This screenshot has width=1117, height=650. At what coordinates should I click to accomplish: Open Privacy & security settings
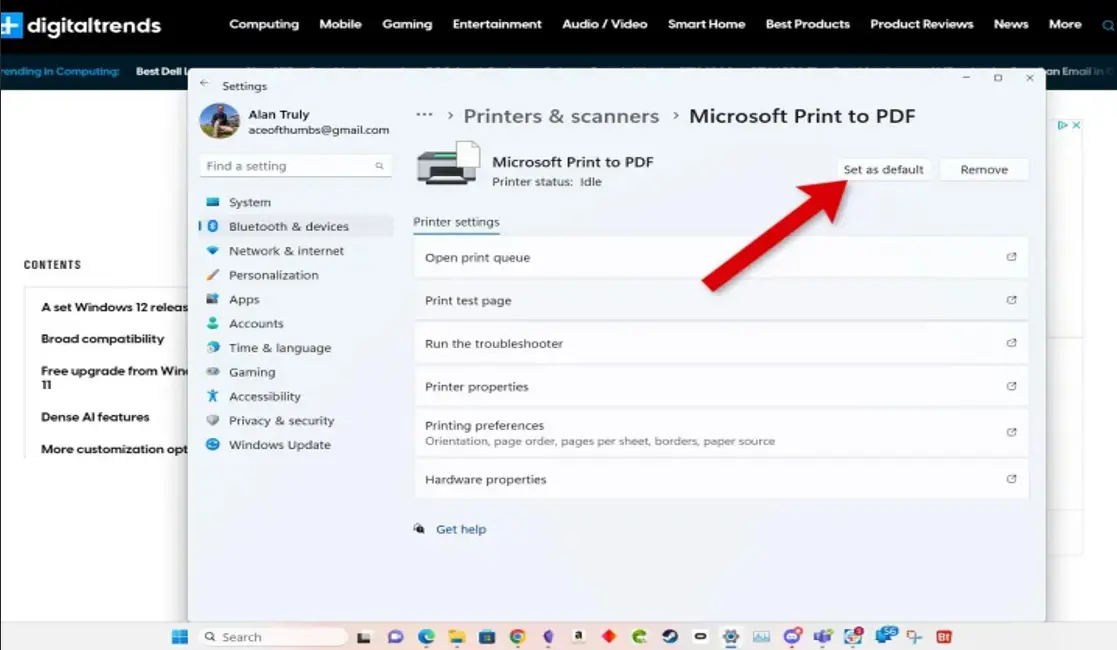[296, 421]
